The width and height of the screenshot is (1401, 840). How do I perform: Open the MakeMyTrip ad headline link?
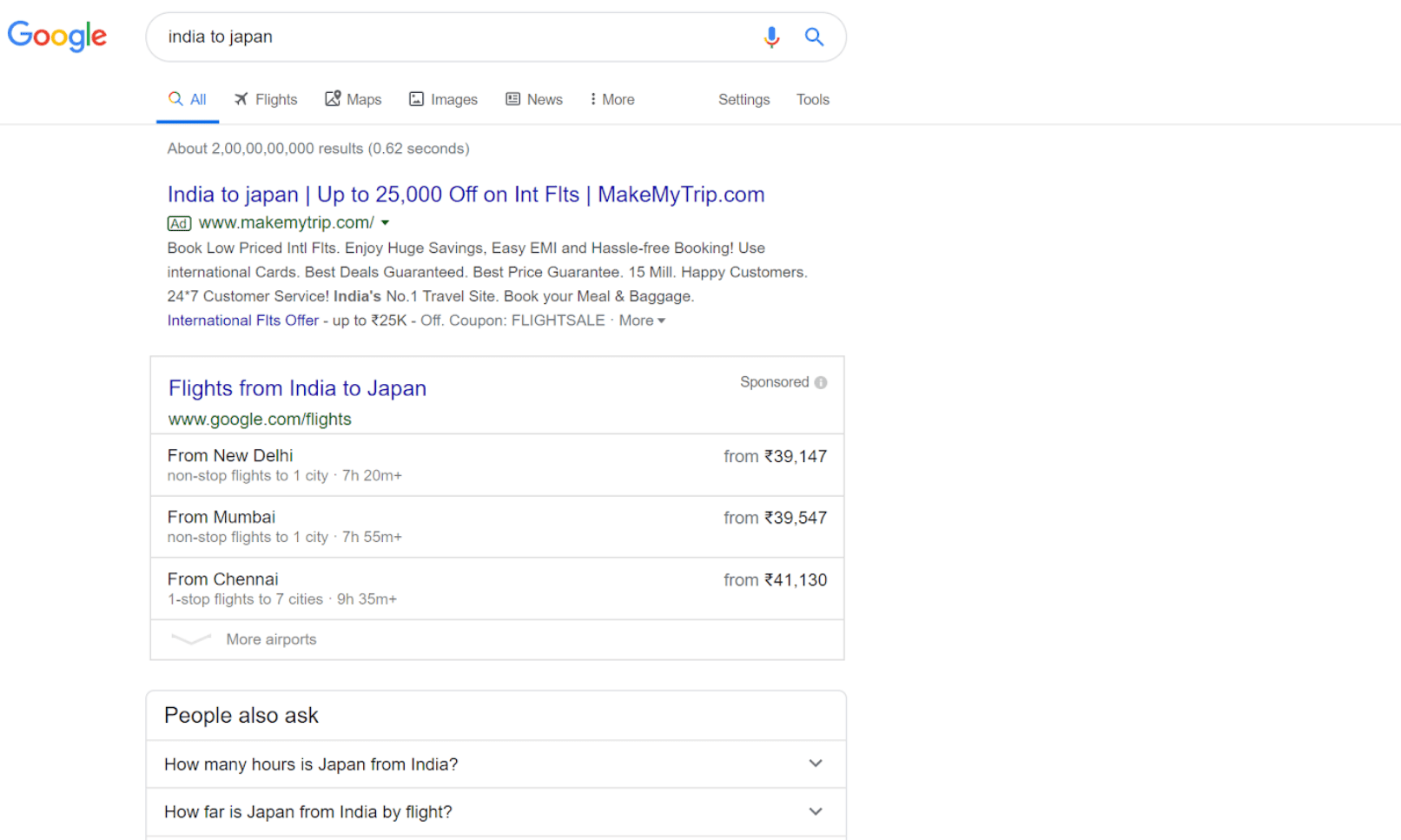pyautogui.click(x=466, y=195)
